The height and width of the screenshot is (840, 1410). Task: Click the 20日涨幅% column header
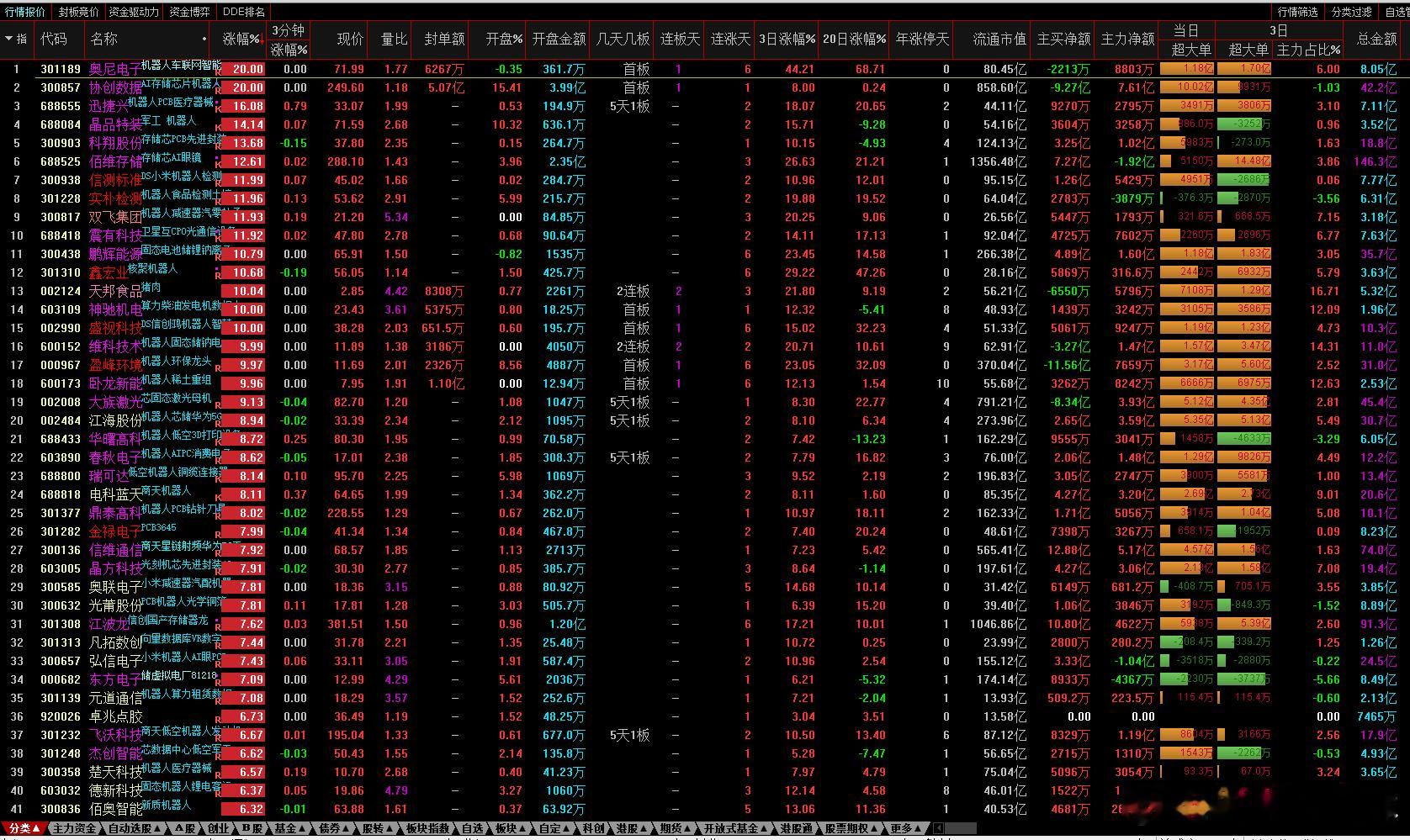pos(854,39)
